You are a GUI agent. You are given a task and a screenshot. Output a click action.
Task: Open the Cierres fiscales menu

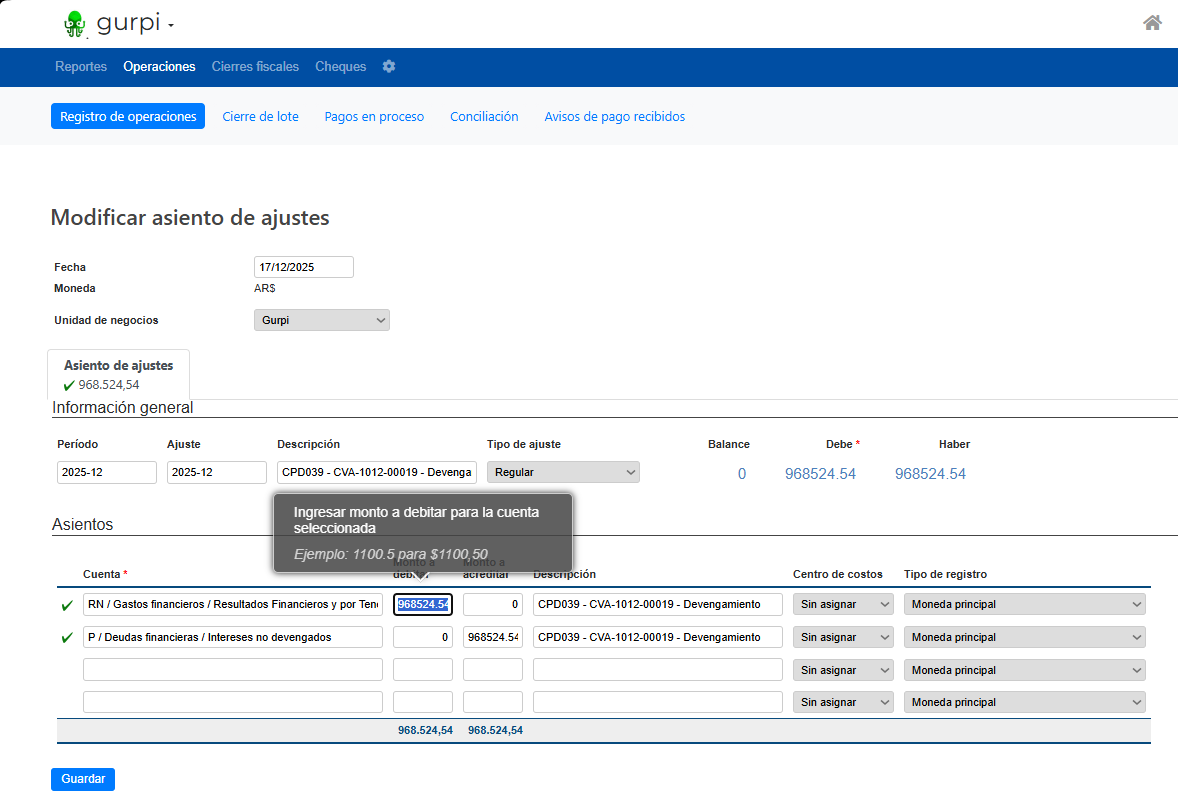(x=255, y=66)
